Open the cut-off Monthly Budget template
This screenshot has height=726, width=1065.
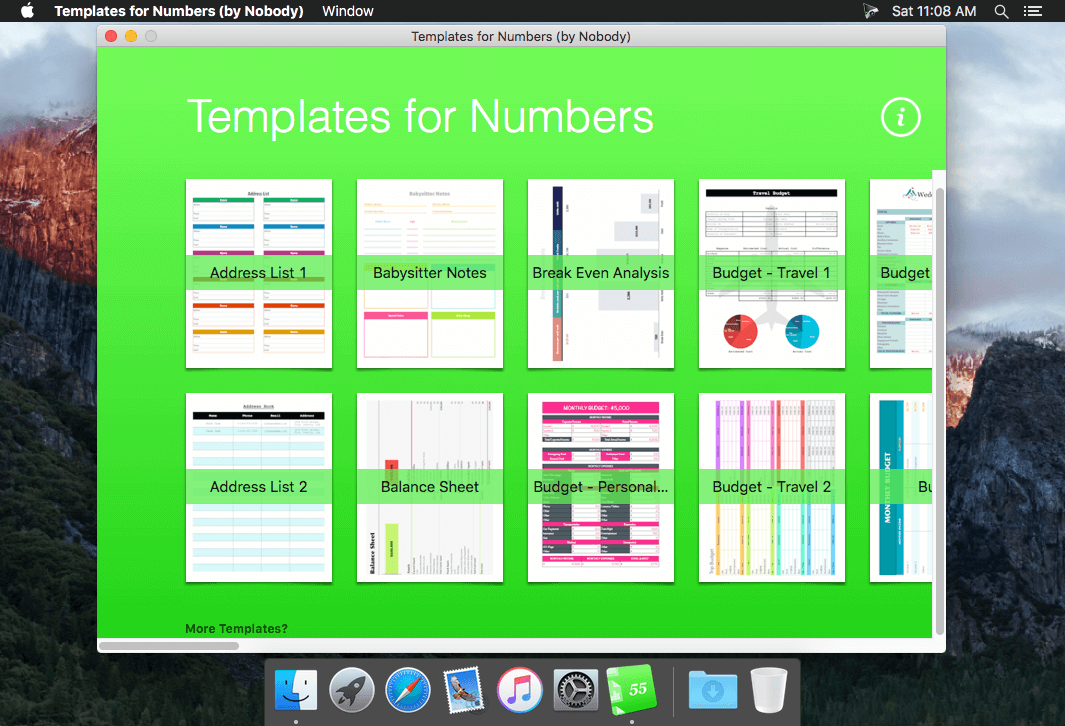tap(901, 488)
